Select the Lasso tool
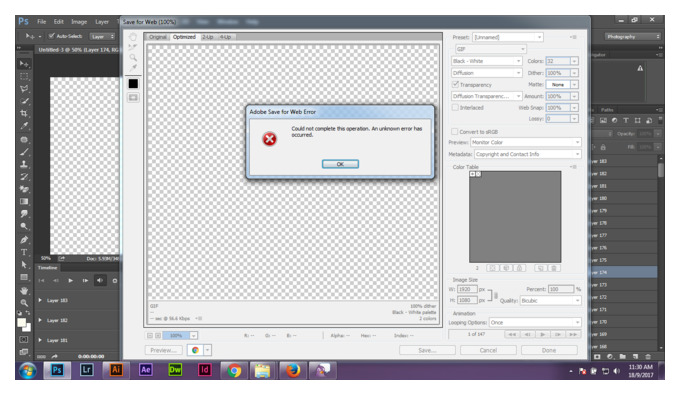Image resolution: width=680 pixels, height=395 pixels. coord(24,88)
